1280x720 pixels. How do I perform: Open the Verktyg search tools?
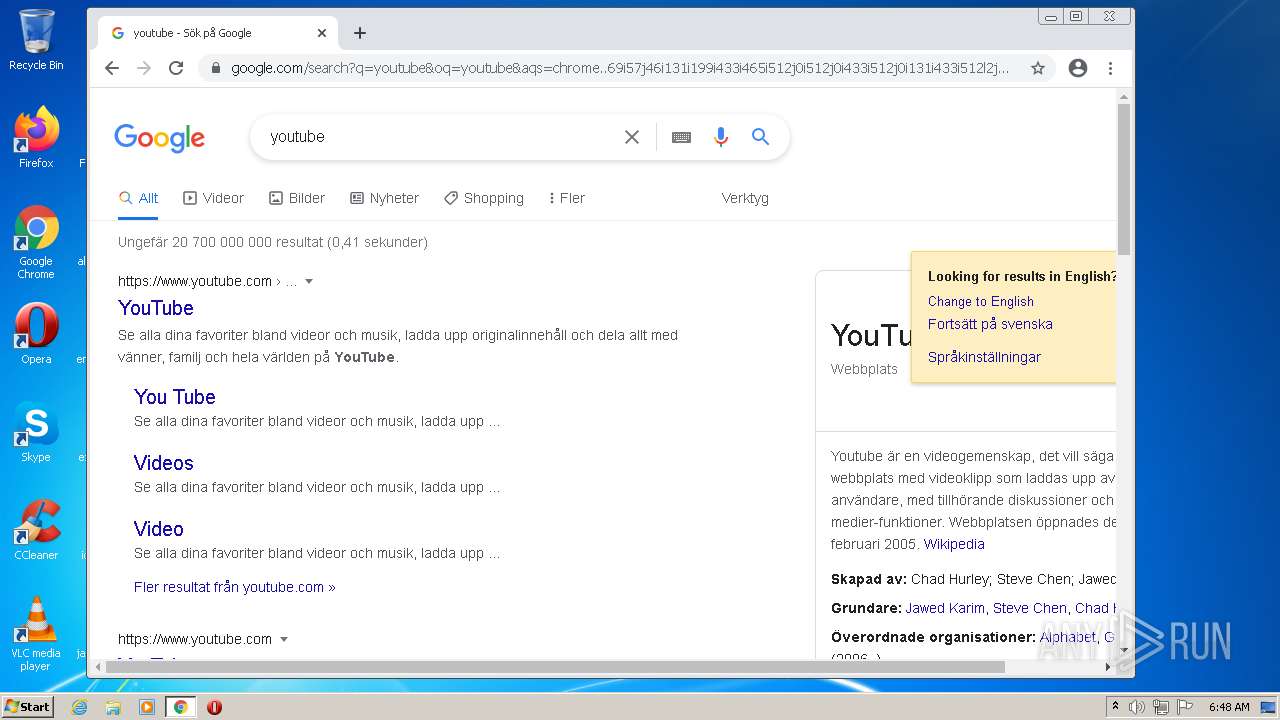(745, 198)
